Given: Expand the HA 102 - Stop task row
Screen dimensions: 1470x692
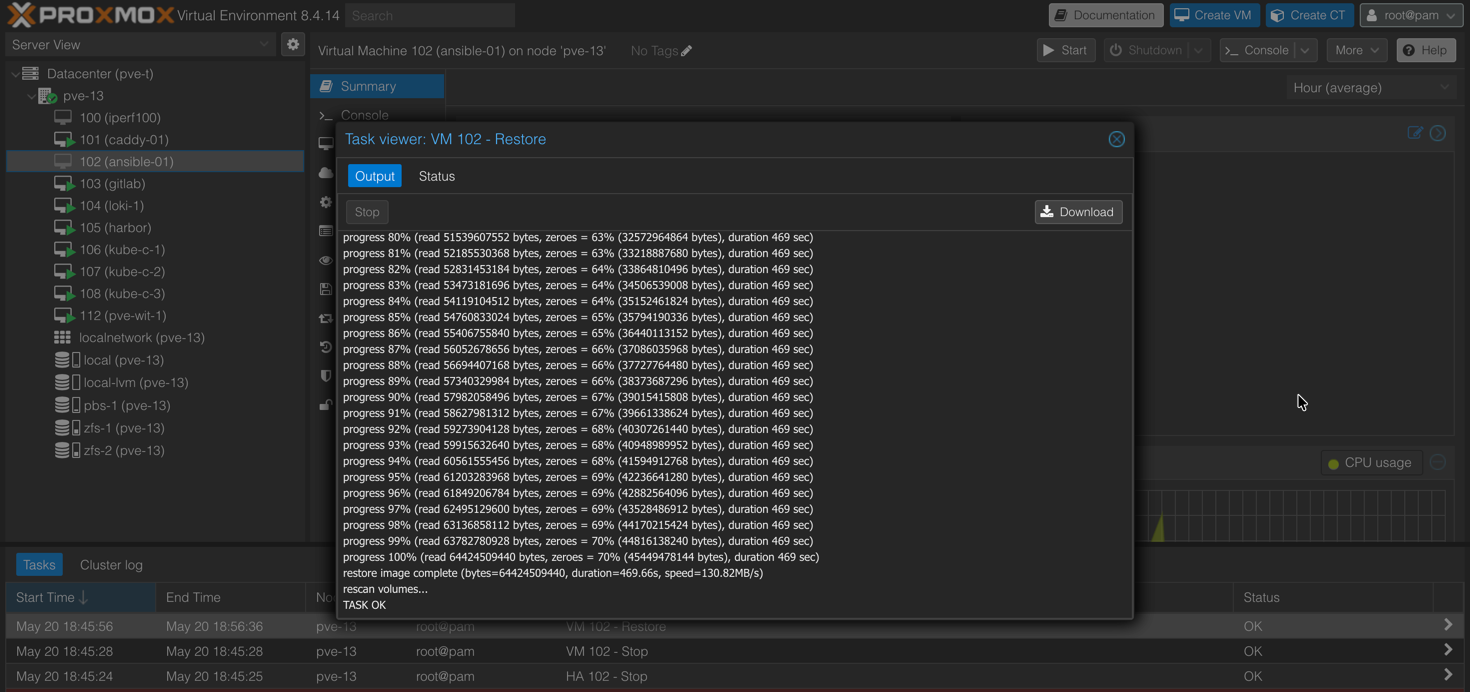Looking at the screenshot, I should (x=1448, y=676).
